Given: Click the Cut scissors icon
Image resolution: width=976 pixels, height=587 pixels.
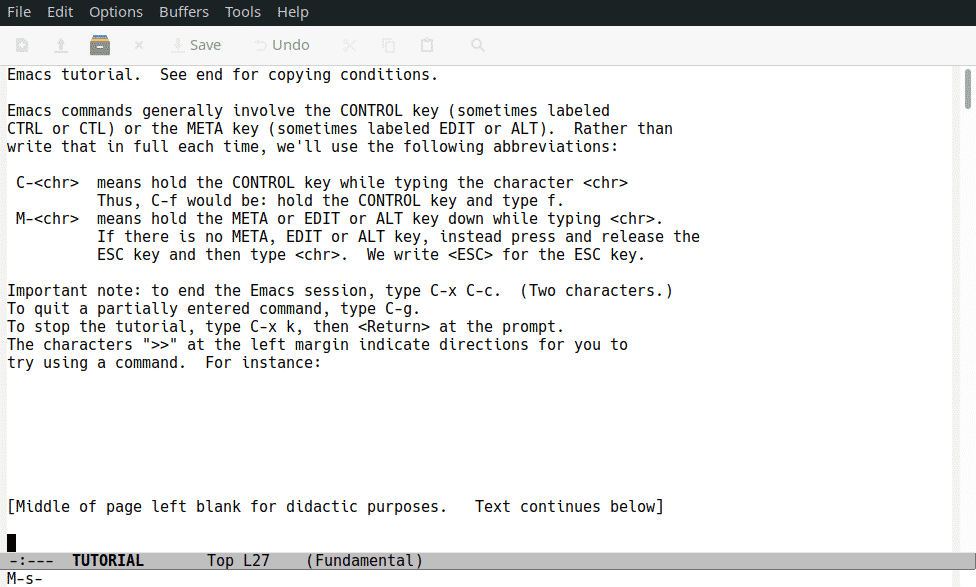Looking at the screenshot, I should pos(349,45).
